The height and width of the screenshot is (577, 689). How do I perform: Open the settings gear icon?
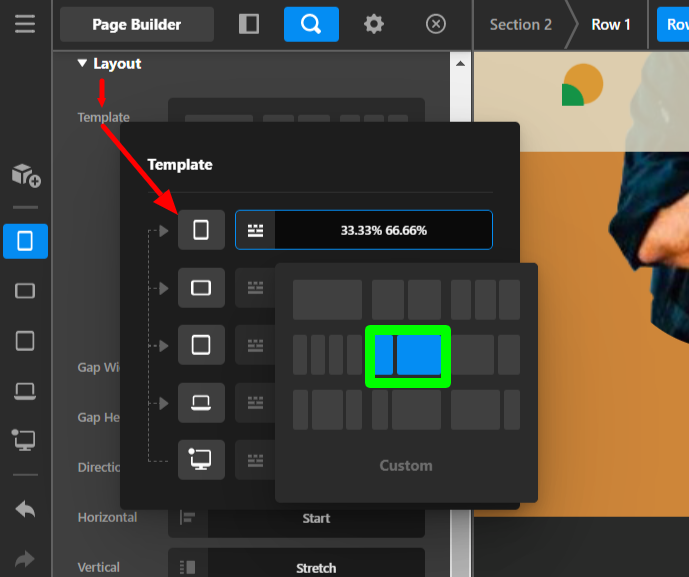point(374,24)
